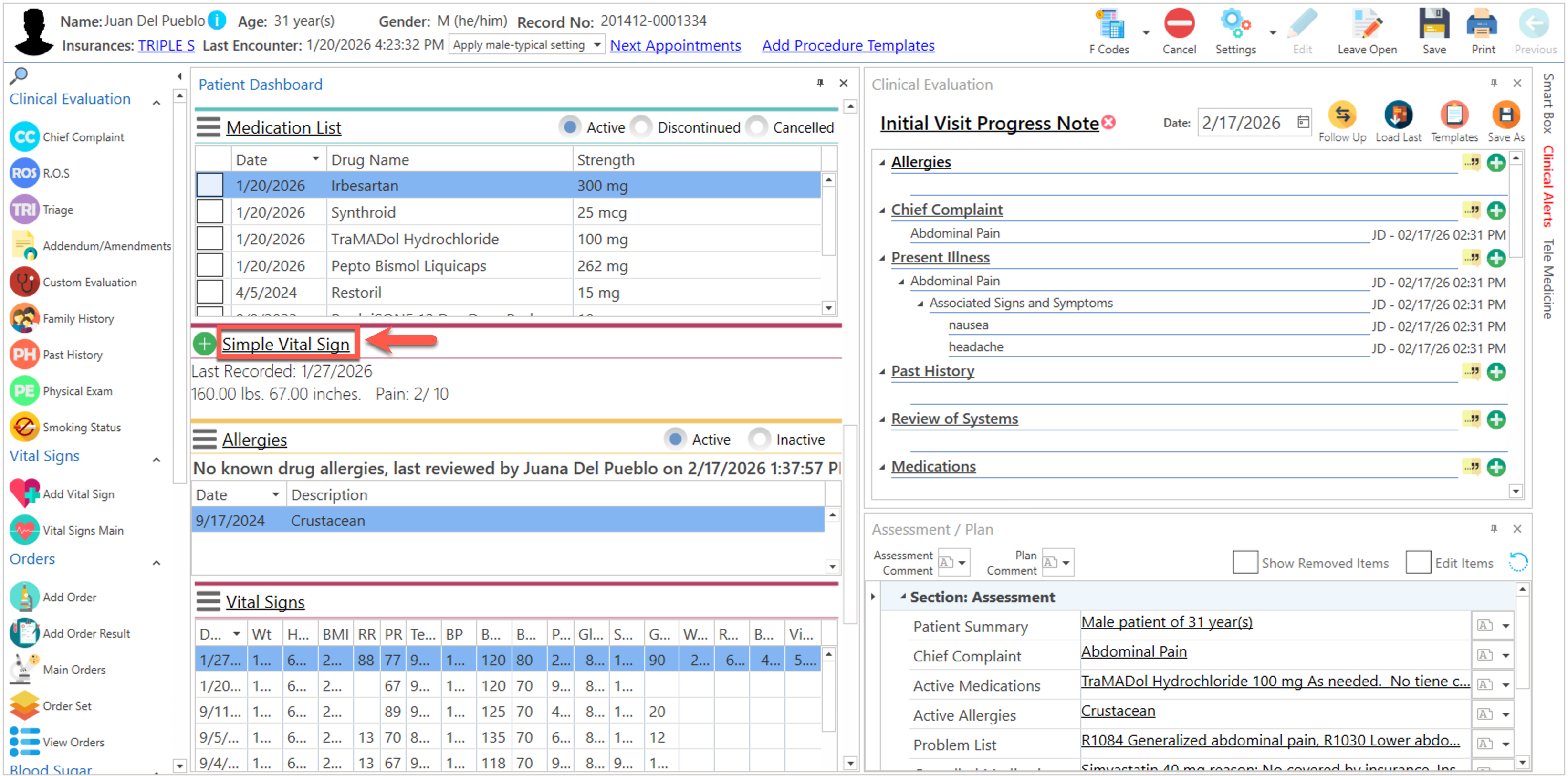
Task: Click Add Procedure Templates link
Action: (847, 46)
